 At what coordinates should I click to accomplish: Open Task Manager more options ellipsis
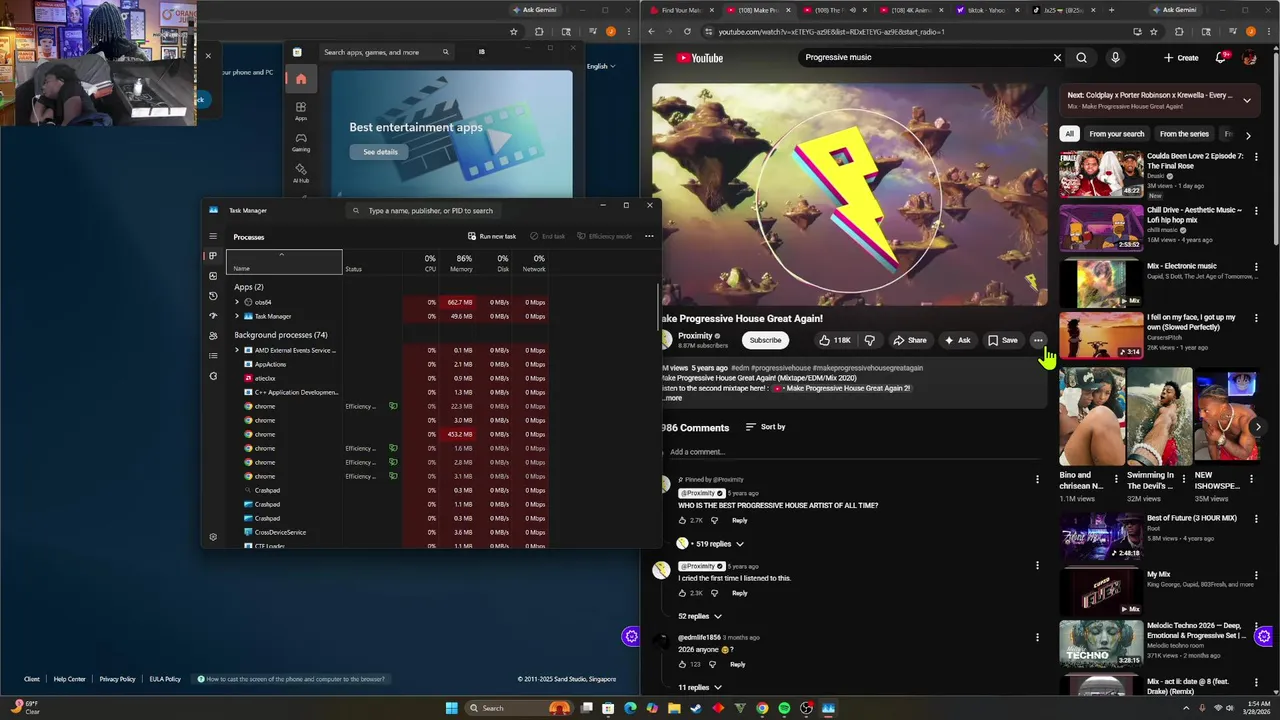pos(649,236)
